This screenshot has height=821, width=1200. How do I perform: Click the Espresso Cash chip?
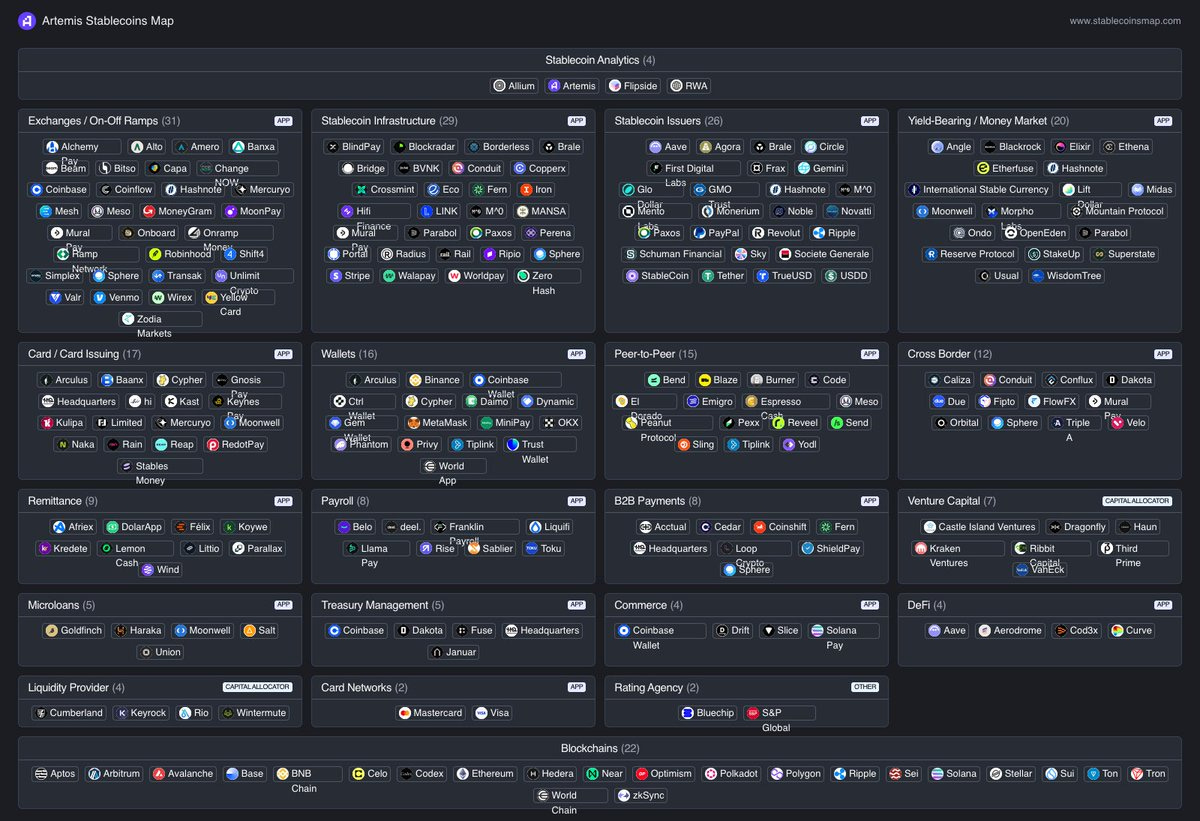786,402
